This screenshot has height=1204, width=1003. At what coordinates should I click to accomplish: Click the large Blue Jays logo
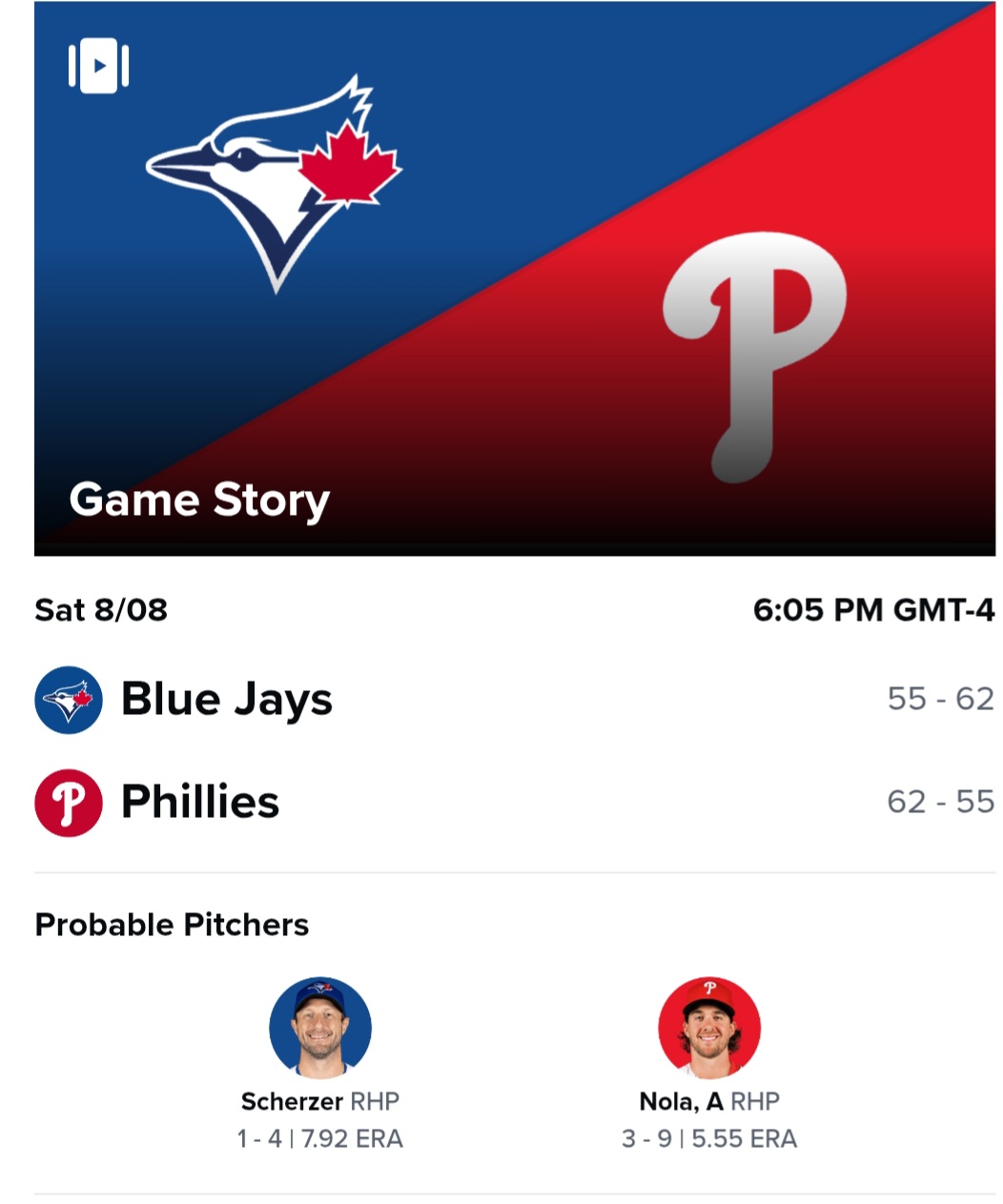pos(274,183)
